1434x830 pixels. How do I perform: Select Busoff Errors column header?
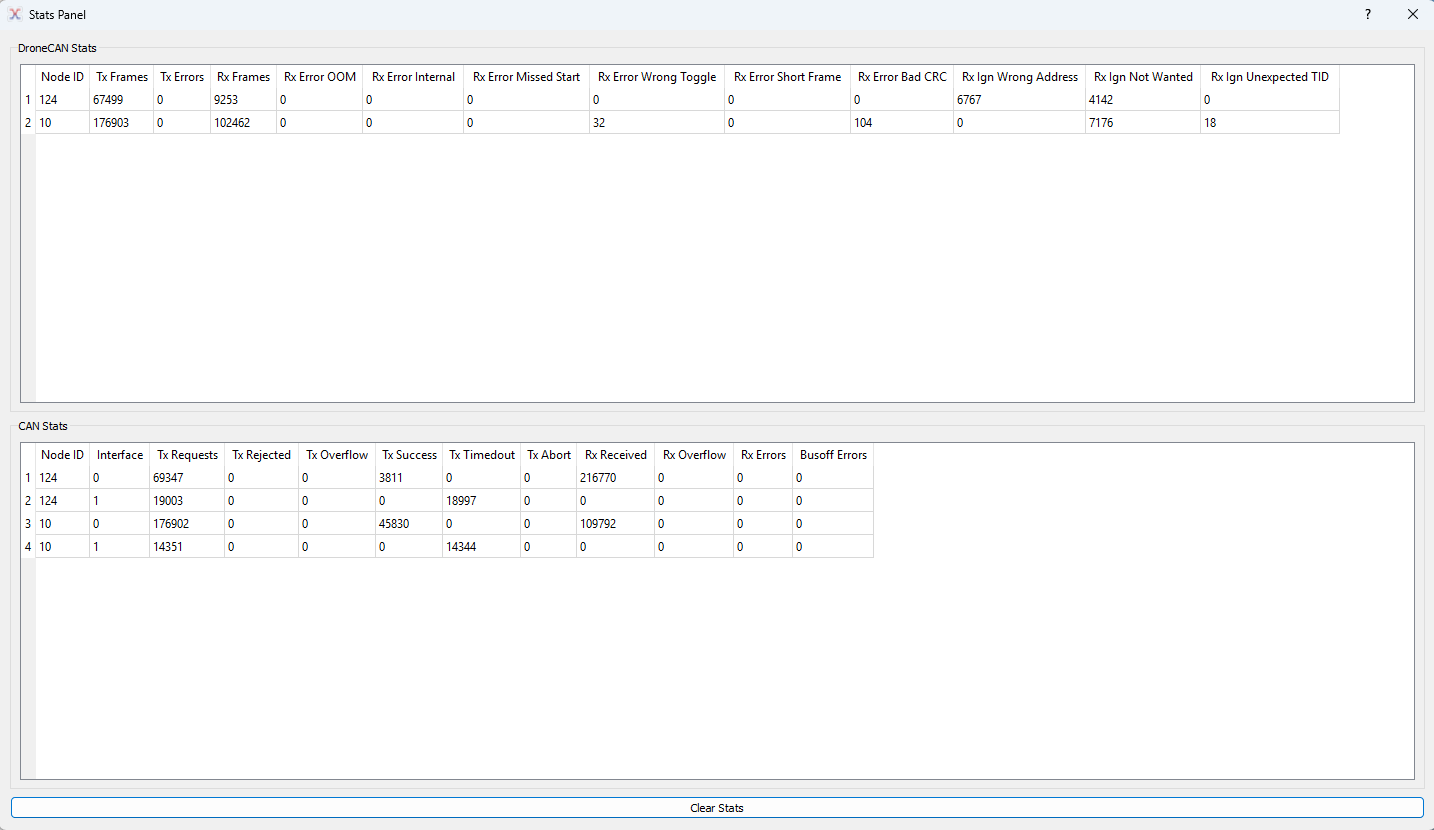[x=832, y=455]
